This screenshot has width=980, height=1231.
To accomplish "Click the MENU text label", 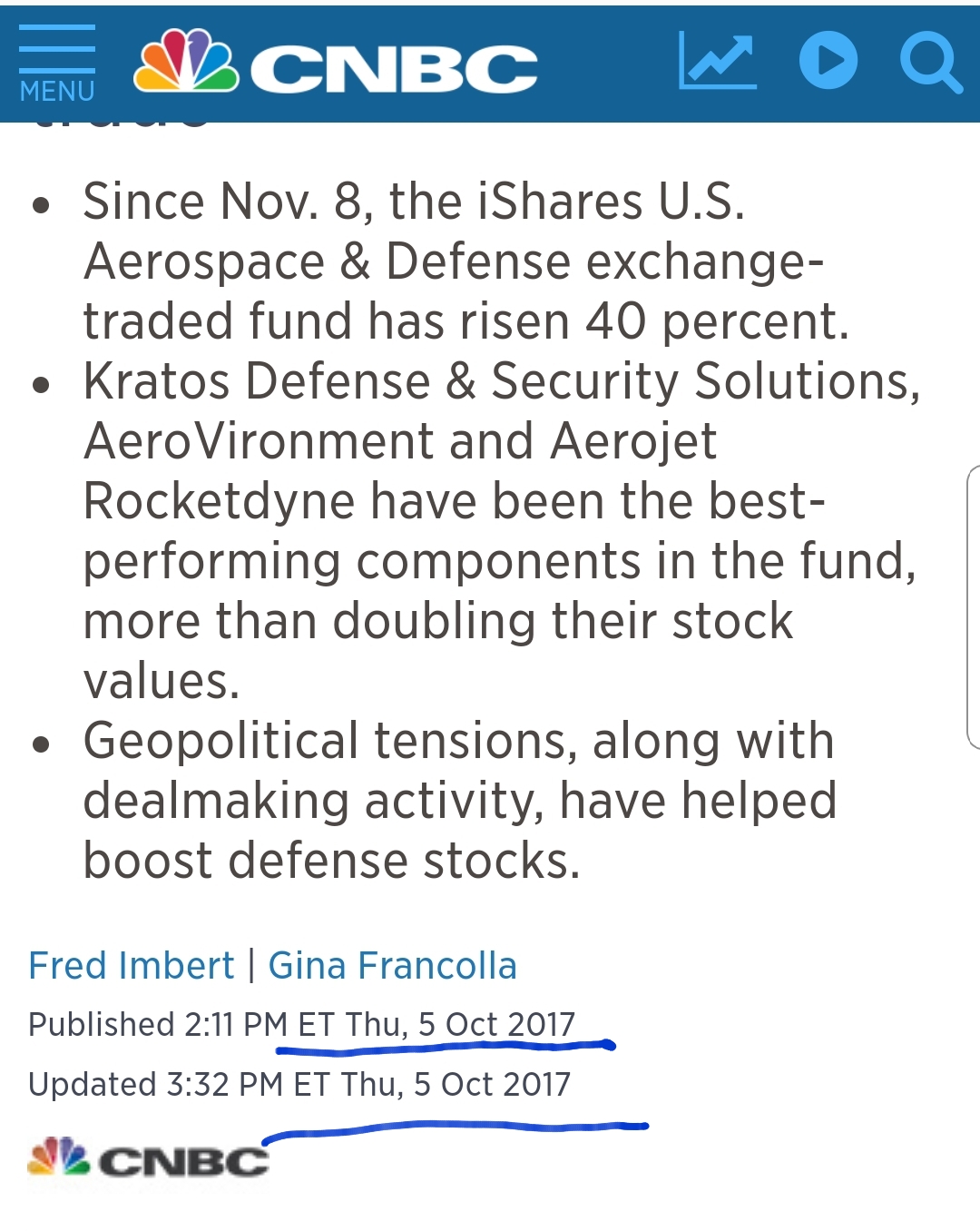I will pos(57,92).
